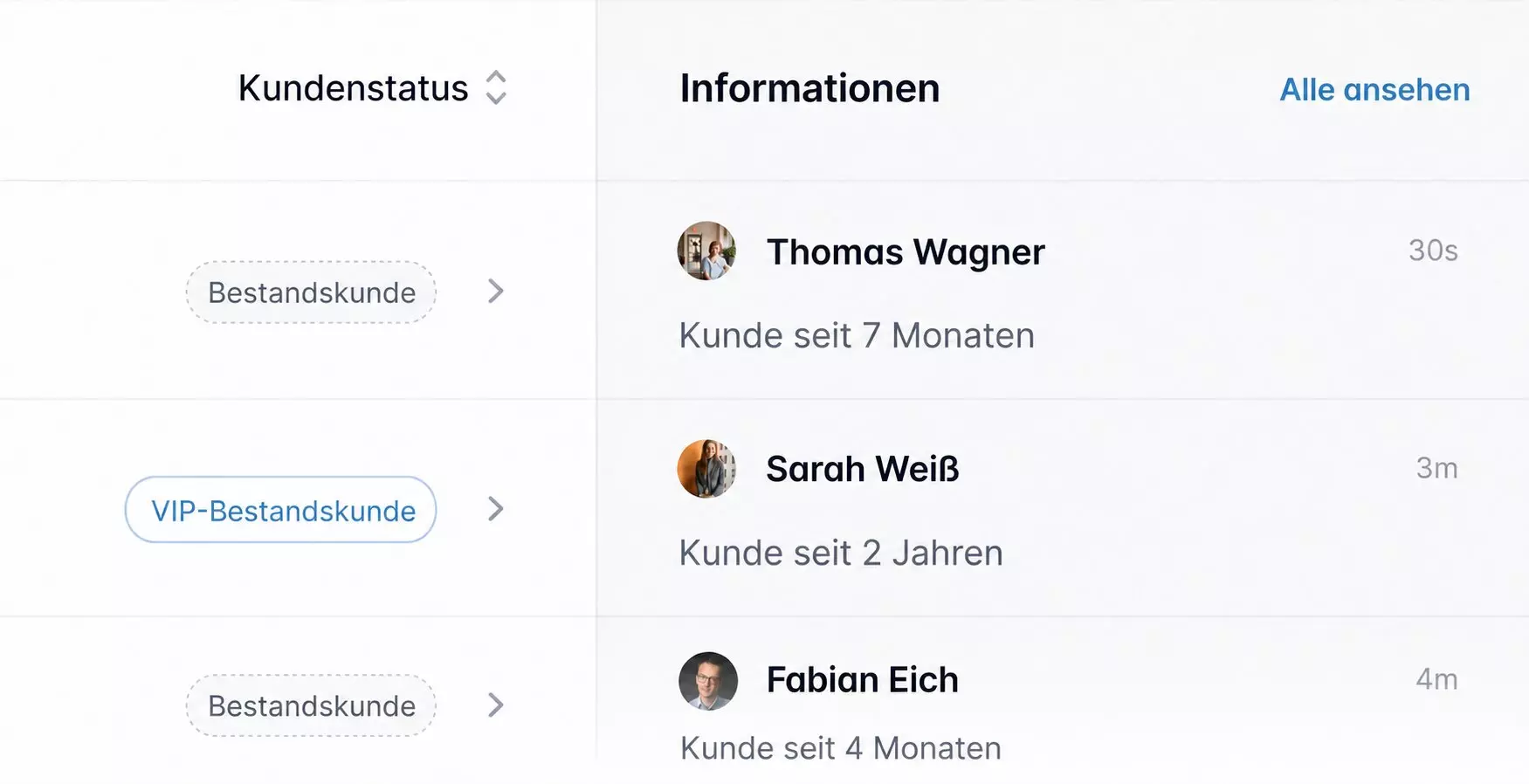Click the Informationen heading

click(x=809, y=88)
